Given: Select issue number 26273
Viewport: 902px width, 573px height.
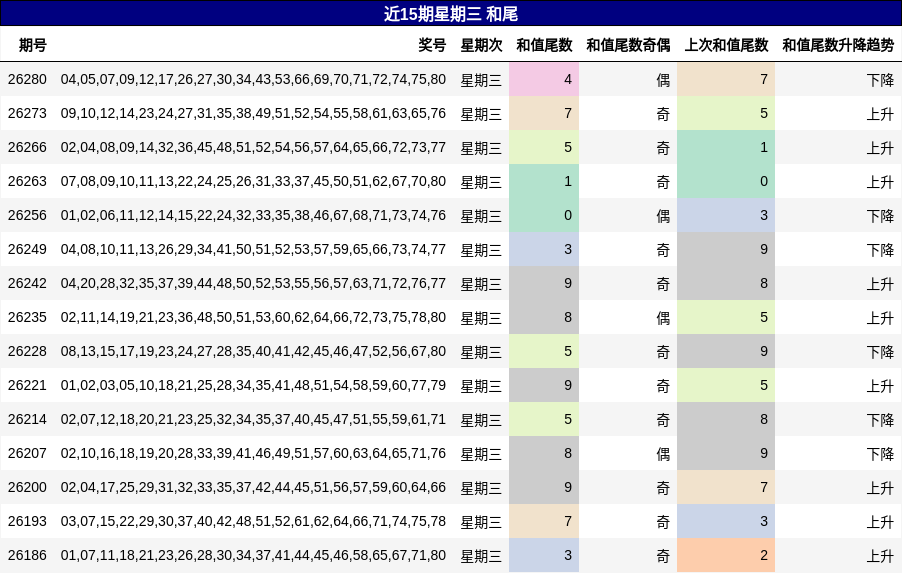Looking at the screenshot, I should 27,113.
